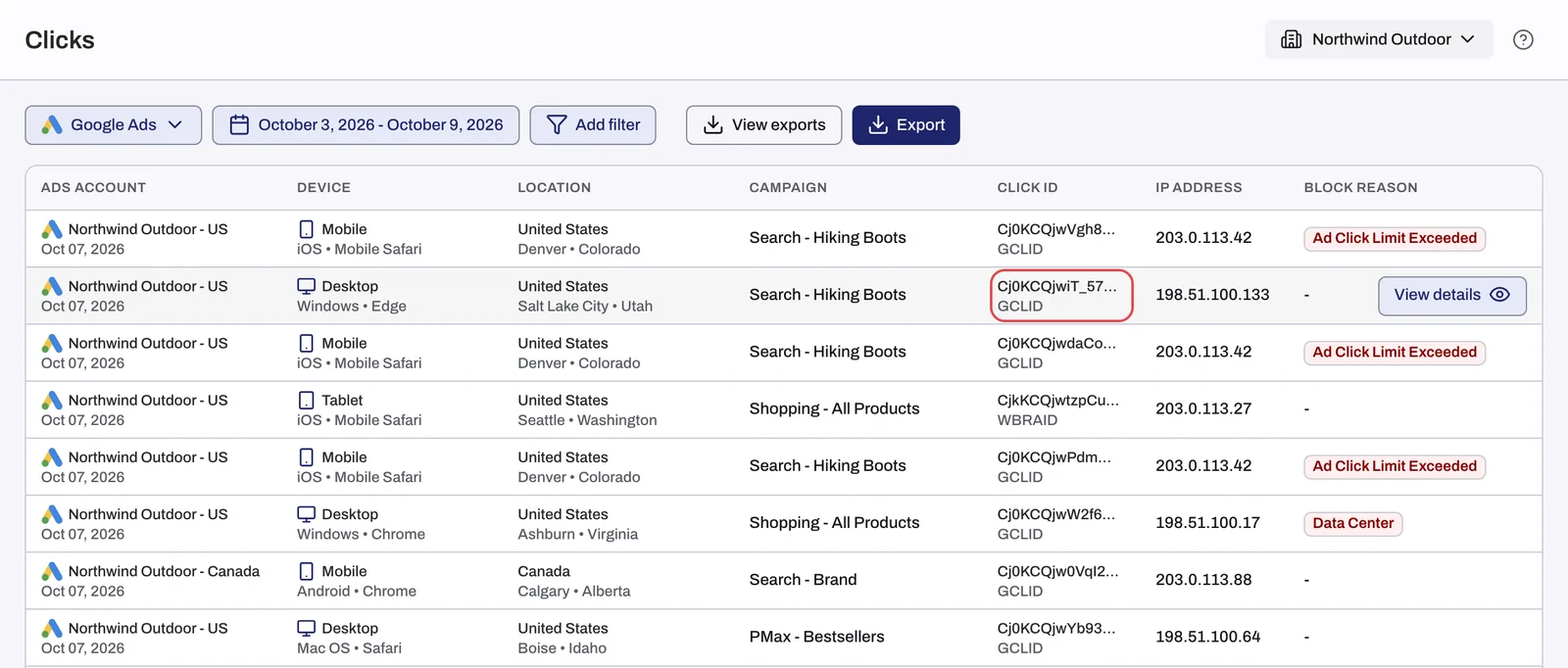Click the BLOCK REASON column header
The height and width of the screenshot is (668, 1568).
coord(1360,188)
